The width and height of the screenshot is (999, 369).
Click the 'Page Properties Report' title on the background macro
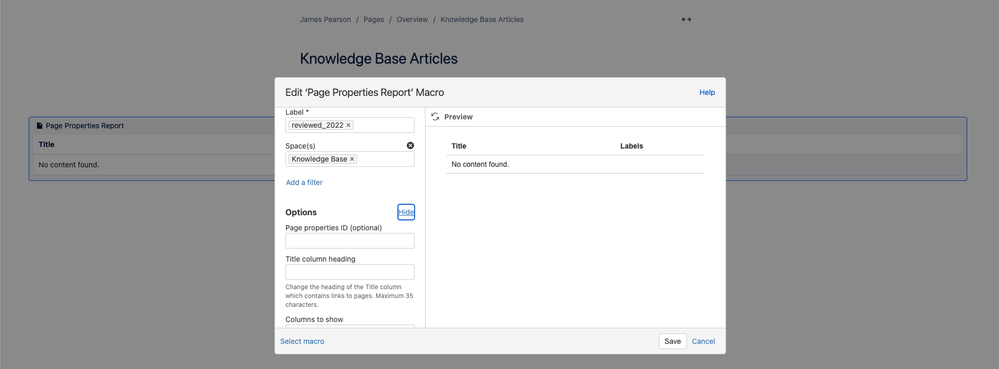85,126
